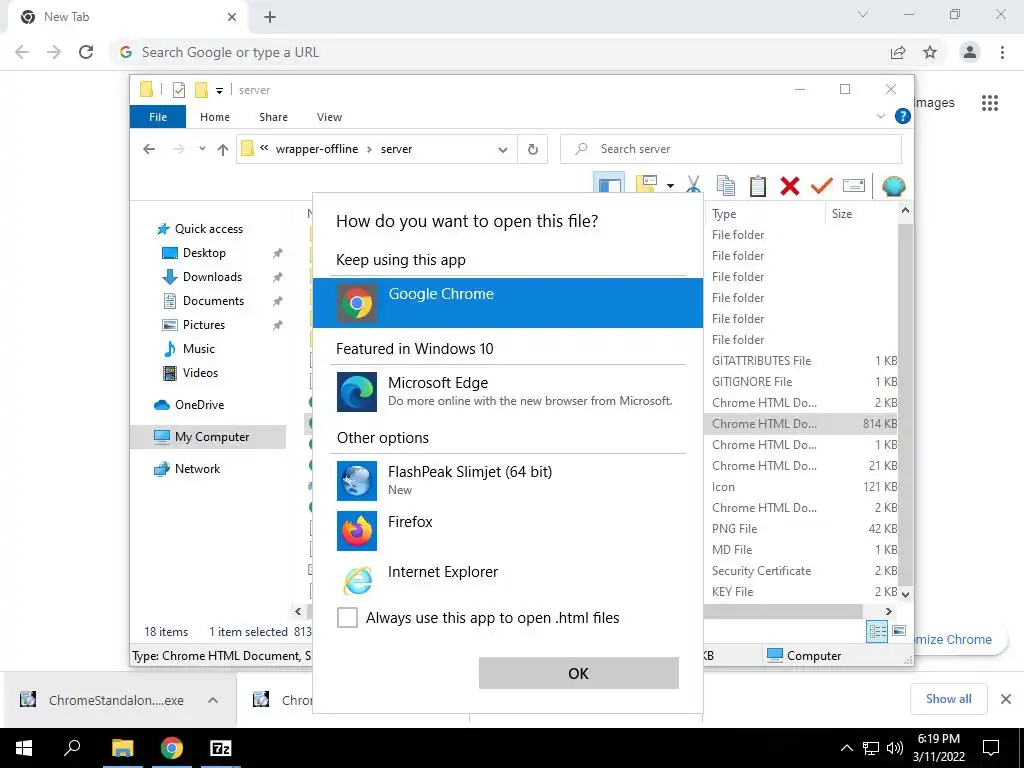Switch to the Home ribbon tab
1024x768 pixels.
coord(215,117)
